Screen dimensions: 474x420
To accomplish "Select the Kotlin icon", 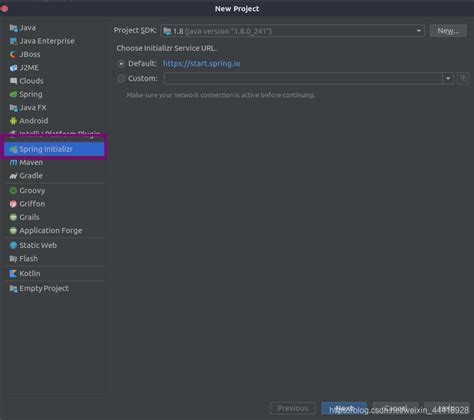I will [13, 274].
